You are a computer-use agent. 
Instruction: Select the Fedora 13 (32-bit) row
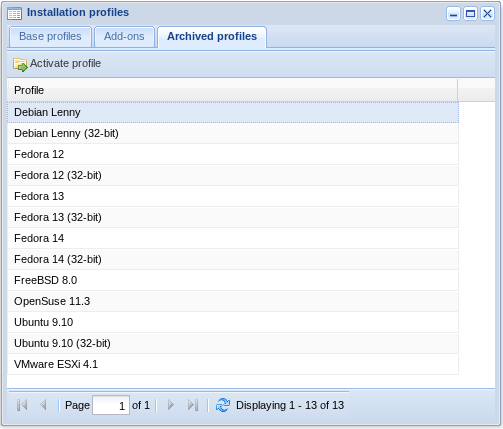(233, 217)
